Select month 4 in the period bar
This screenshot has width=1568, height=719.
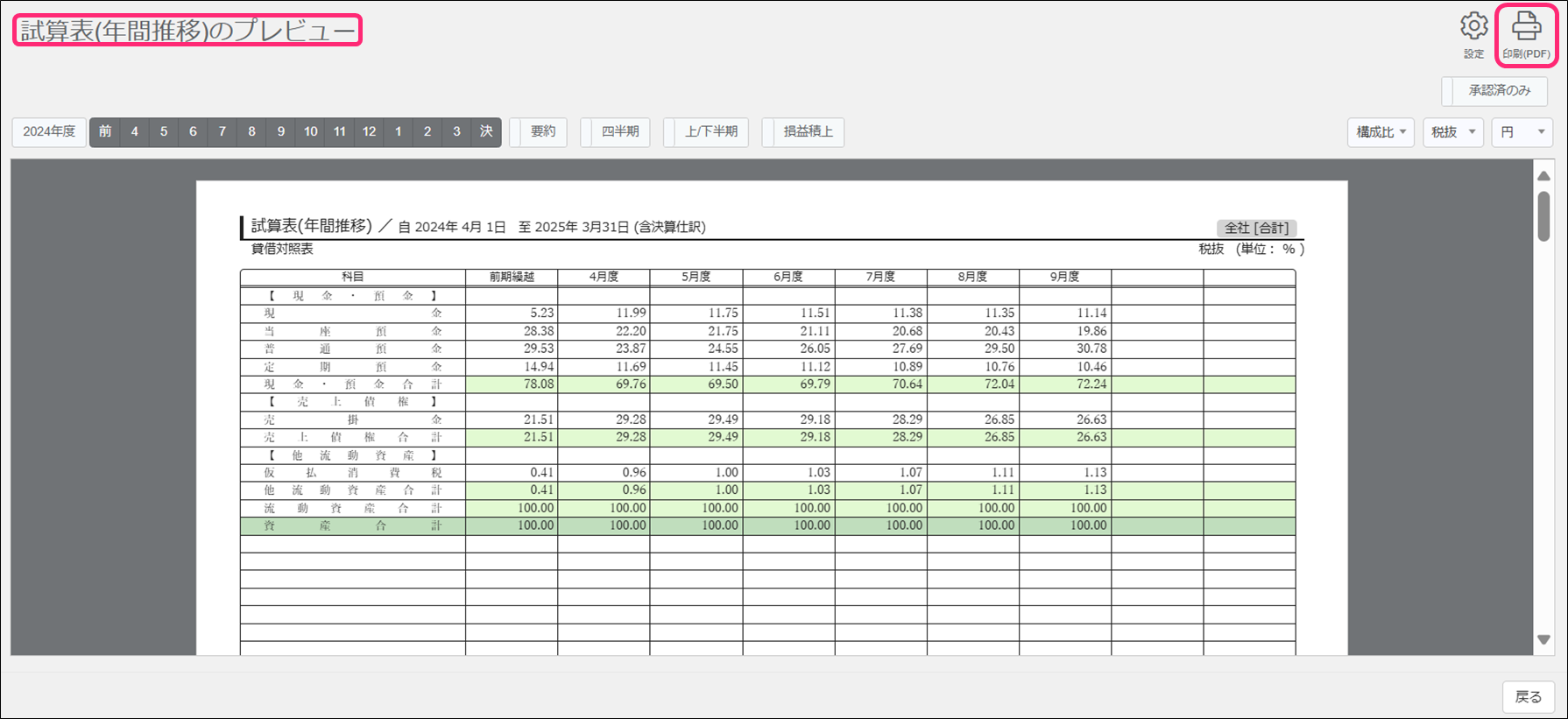(x=134, y=132)
